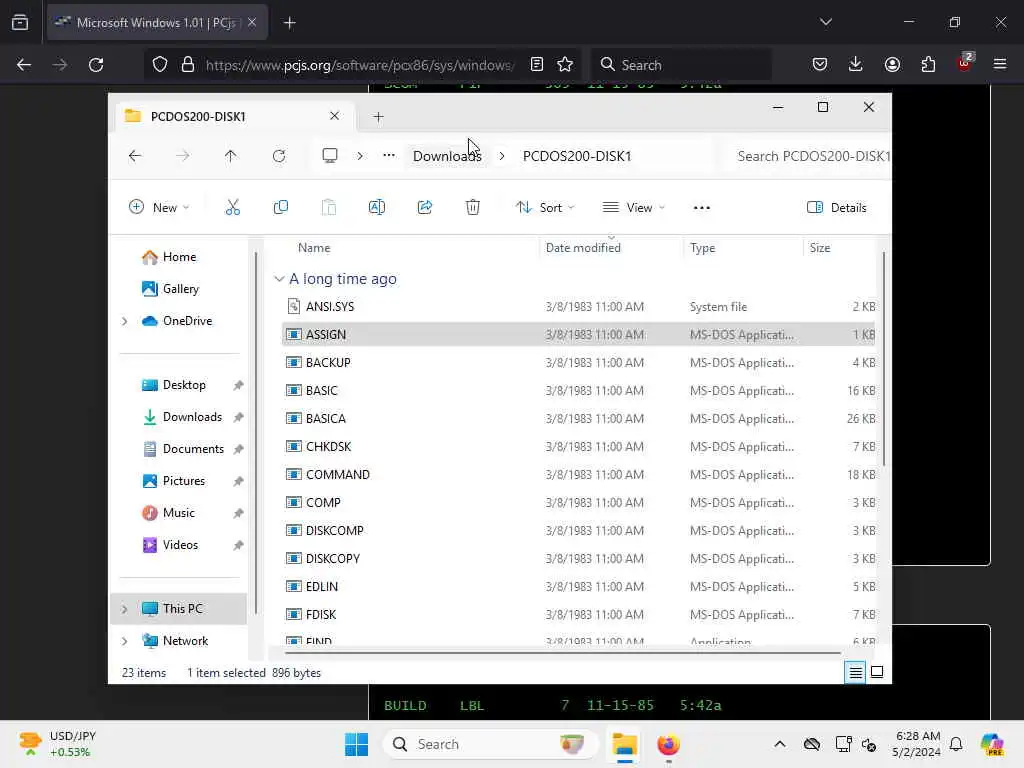Expand chevron between Downloads and PCDOS200-DISK1
The height and width of the screenshot is (768, 1024).
tap(502, 156)
